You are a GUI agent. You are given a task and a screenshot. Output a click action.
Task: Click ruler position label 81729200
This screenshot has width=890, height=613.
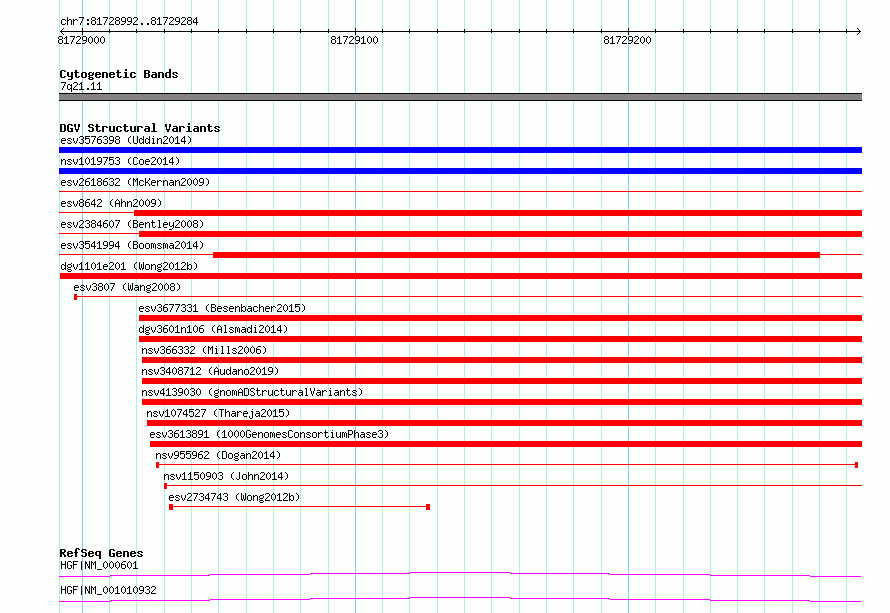pyautogui.click(x=627, y=40)
